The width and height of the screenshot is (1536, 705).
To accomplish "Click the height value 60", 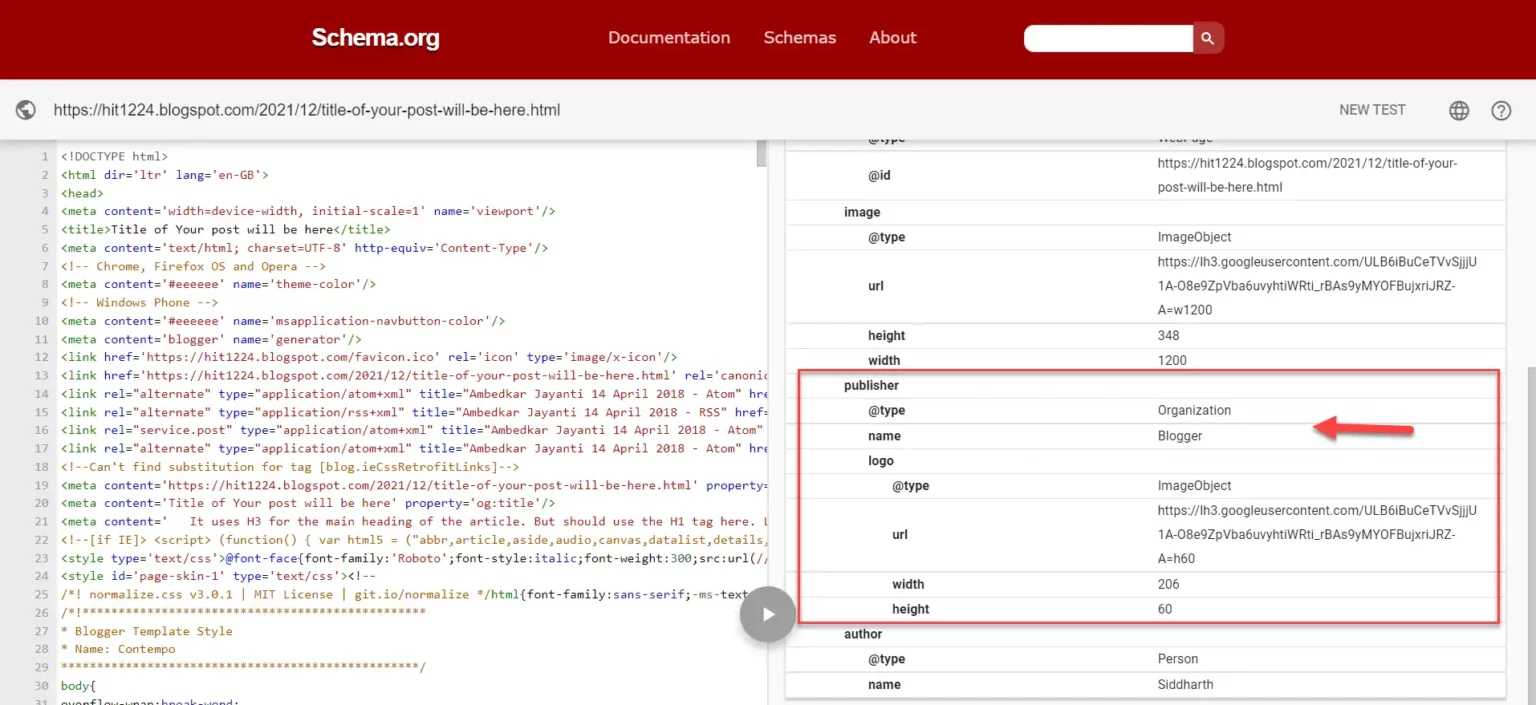I will point(1164,609).
